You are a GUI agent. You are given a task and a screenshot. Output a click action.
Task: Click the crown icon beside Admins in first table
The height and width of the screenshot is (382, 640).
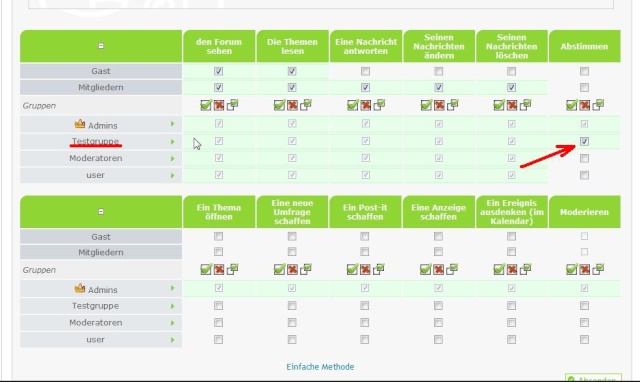click(80, 124)
